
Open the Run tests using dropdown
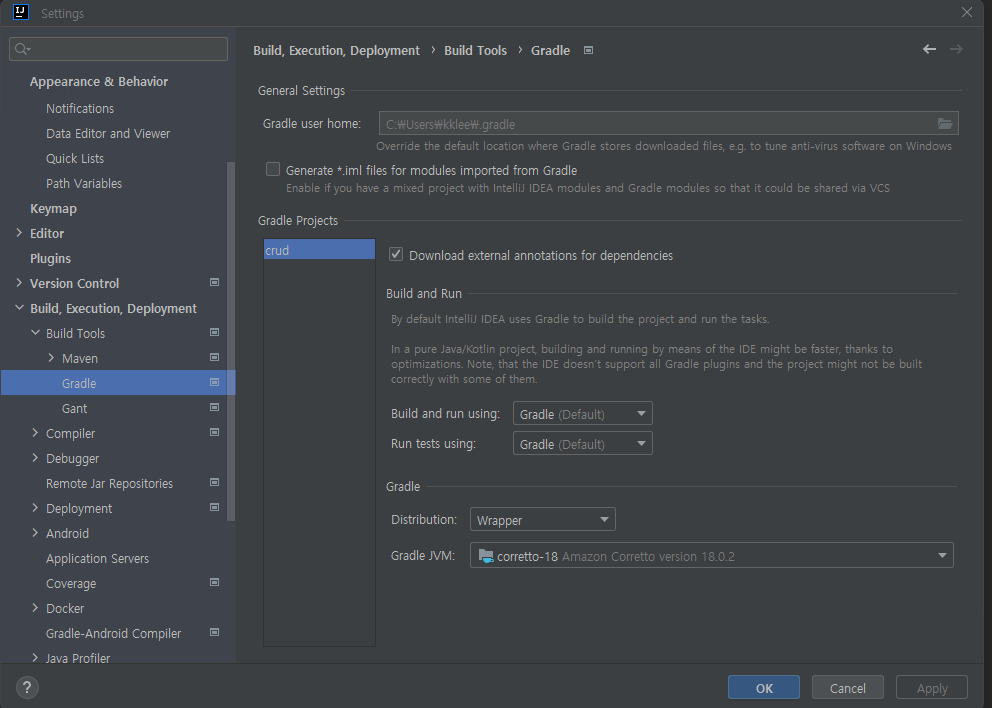(583, 444)
